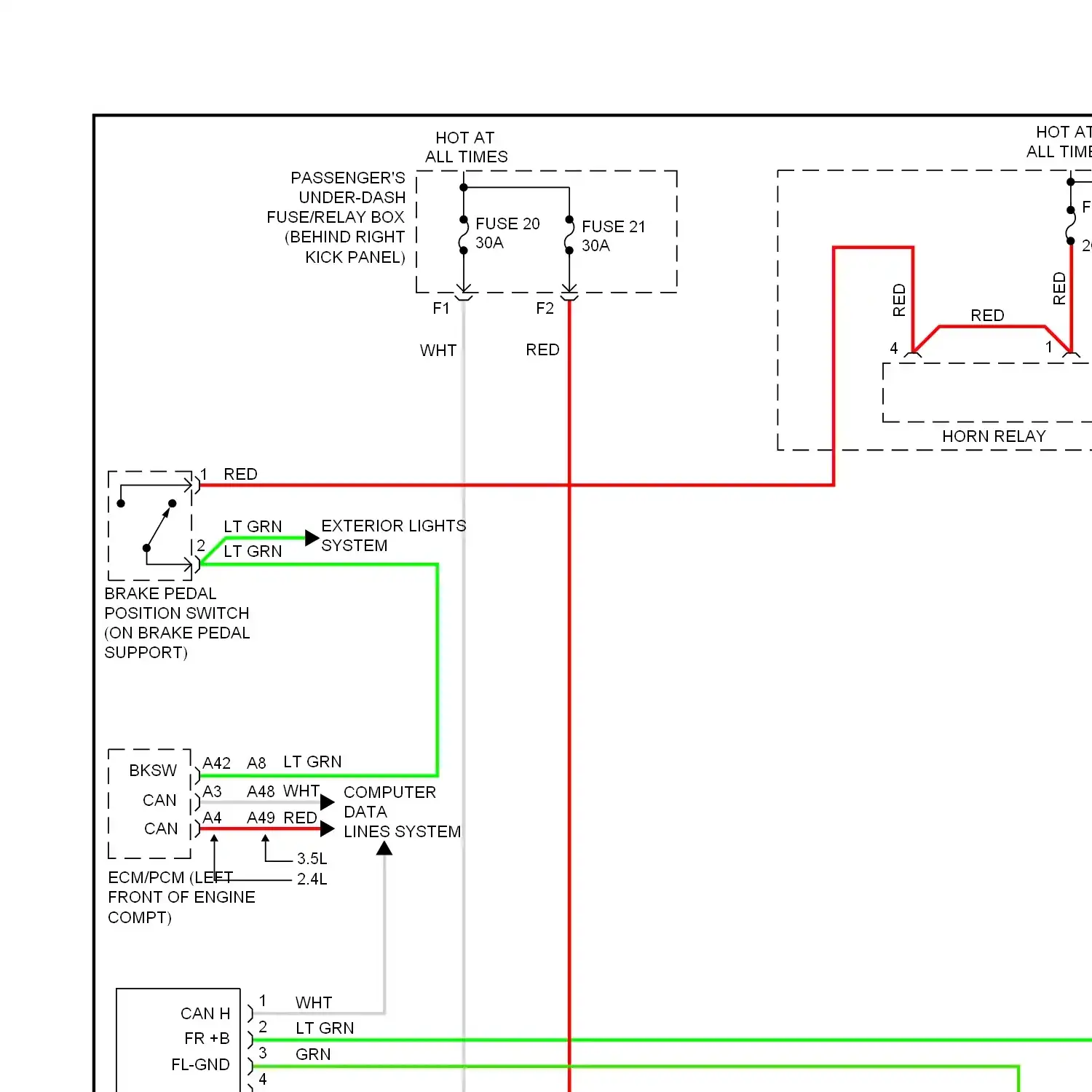Screen dimensions: 1092x1092
Task: Click the RED label beside A49
Action: [x=300, y=818]
